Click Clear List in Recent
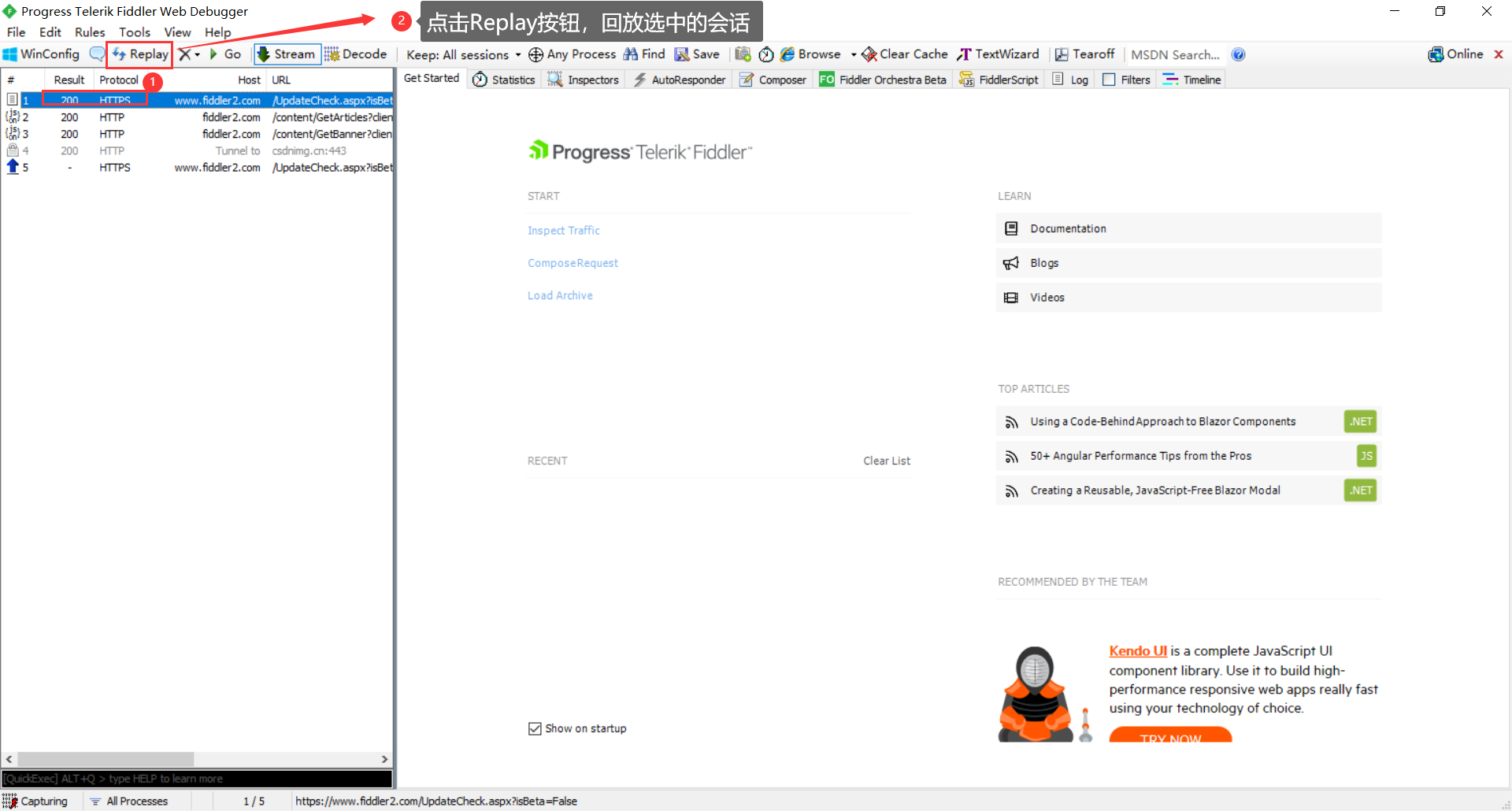This screenshot has height=811, width=1512. click(x=887, y=461)
